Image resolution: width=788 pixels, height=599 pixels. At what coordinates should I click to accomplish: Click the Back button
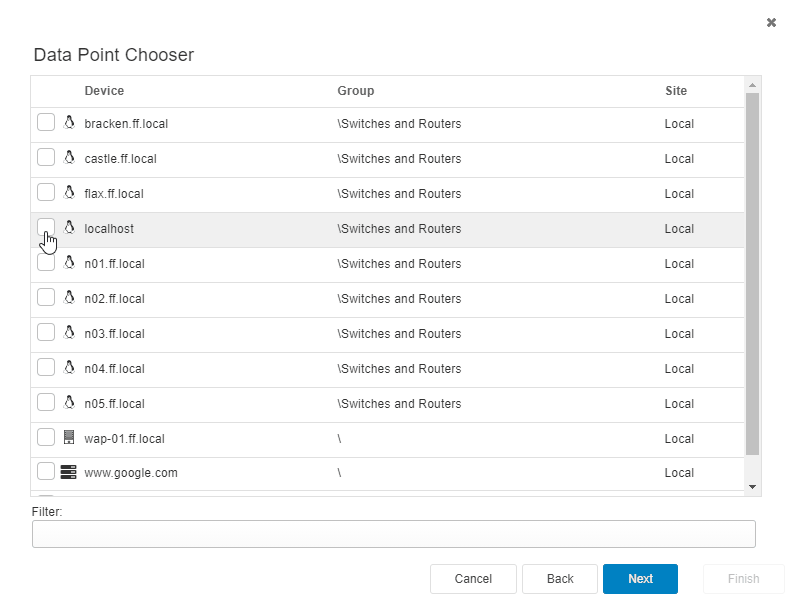560,579
